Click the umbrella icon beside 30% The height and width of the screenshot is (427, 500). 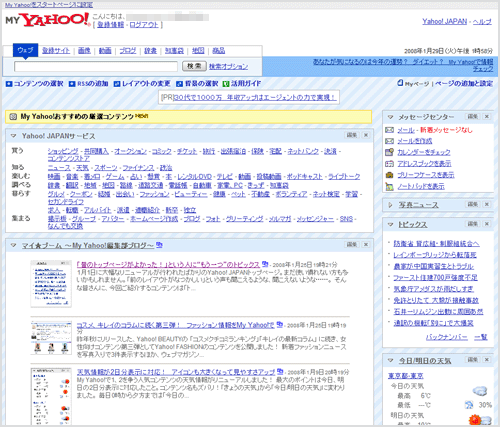469,405
